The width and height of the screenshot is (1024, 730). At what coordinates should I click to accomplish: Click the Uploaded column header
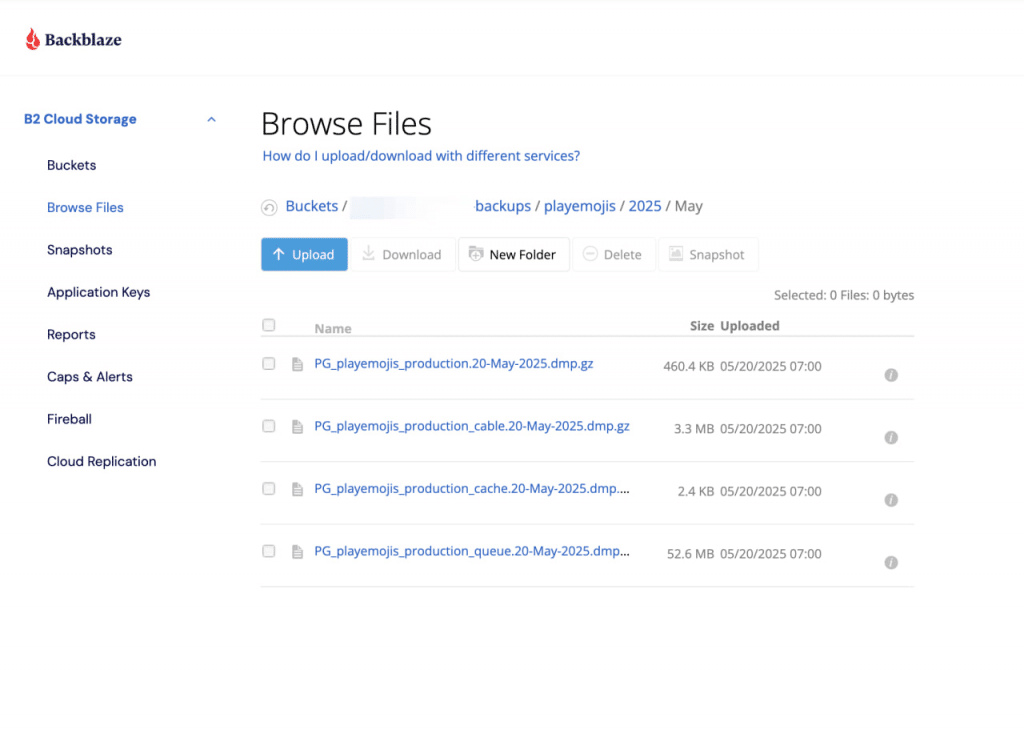coord(750,326)
